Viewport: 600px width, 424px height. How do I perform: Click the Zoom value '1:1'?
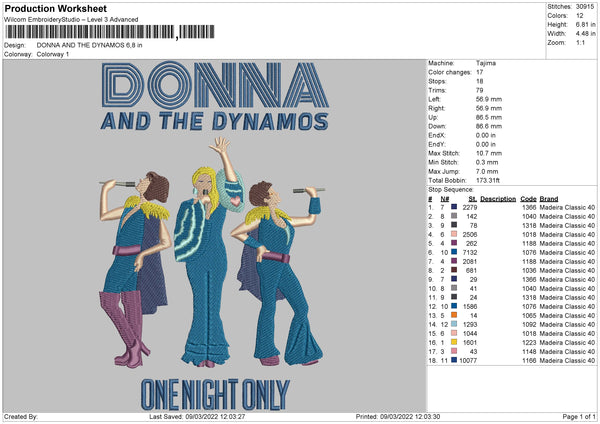coord(580,42)
